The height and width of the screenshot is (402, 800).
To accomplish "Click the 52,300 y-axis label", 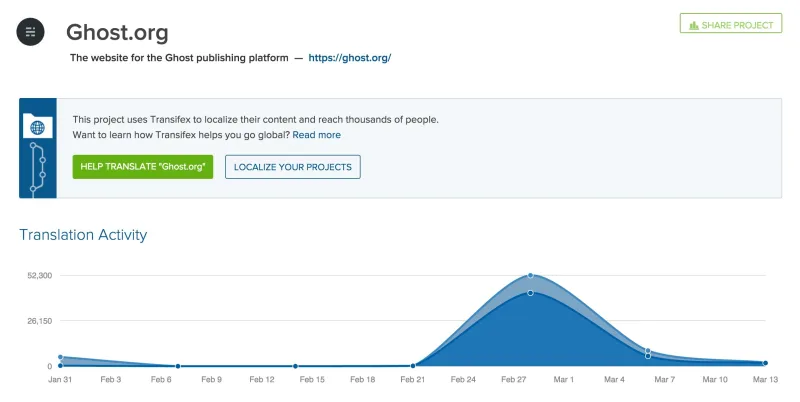I will coord(38,276).
